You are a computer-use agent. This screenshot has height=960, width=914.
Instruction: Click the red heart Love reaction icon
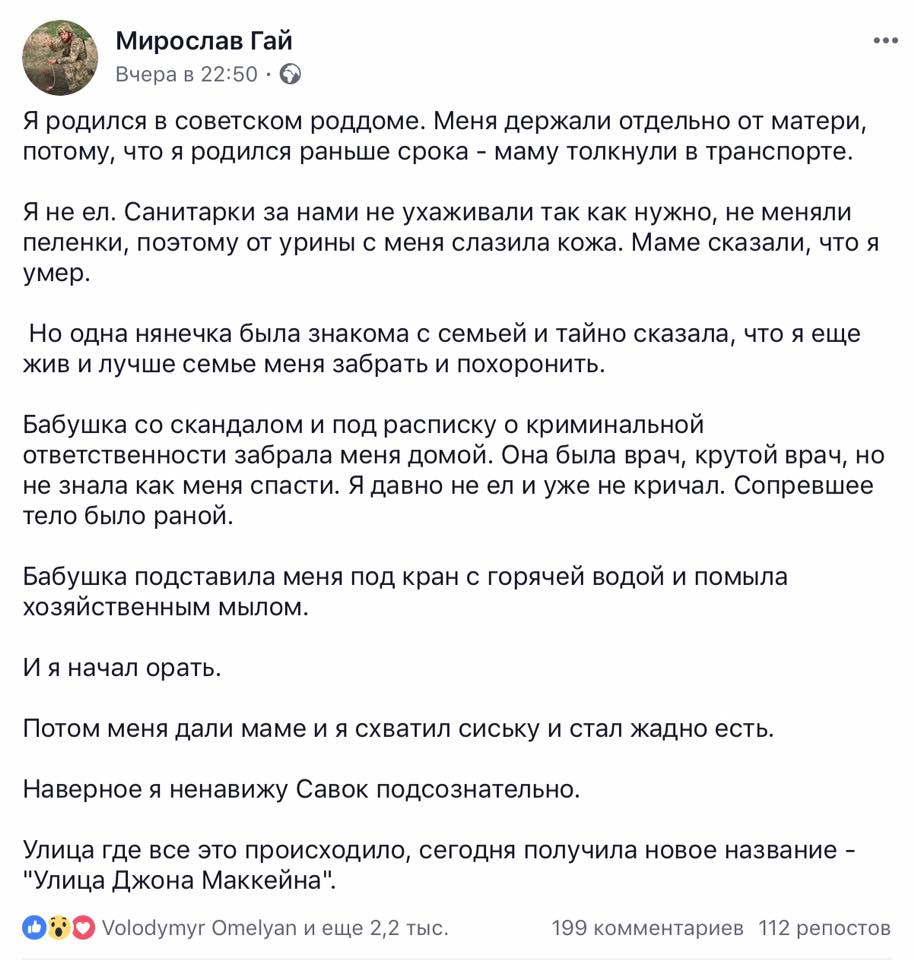coord(84,928)
